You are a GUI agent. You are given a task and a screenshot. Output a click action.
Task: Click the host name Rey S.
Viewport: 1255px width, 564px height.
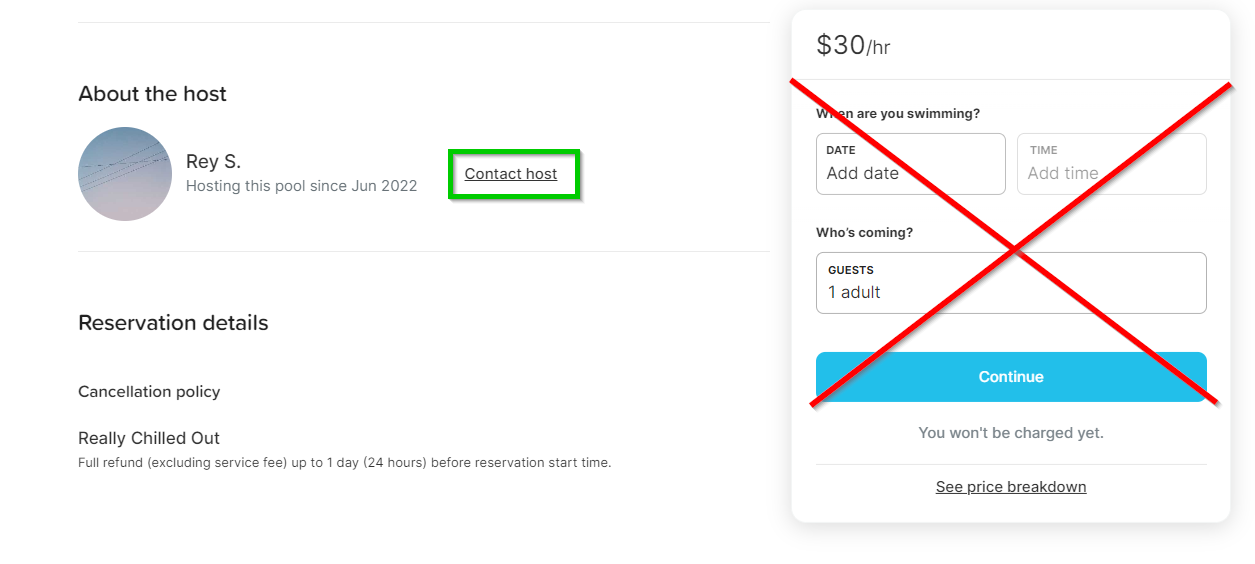pyautogui.click(x=213, y=162)
